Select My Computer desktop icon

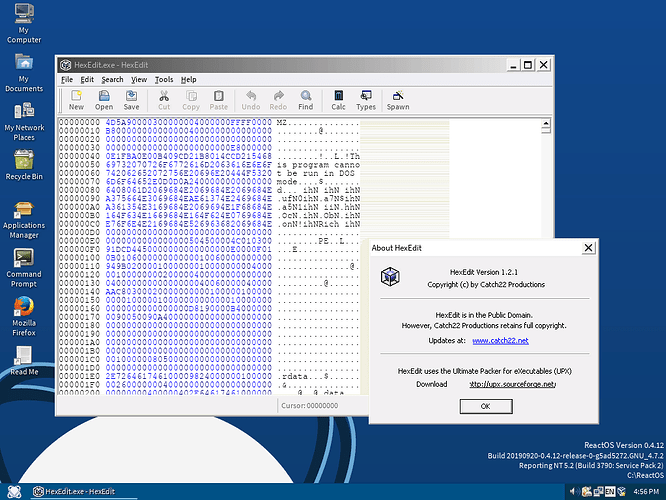pyautogui.click(x=24, y=23)
